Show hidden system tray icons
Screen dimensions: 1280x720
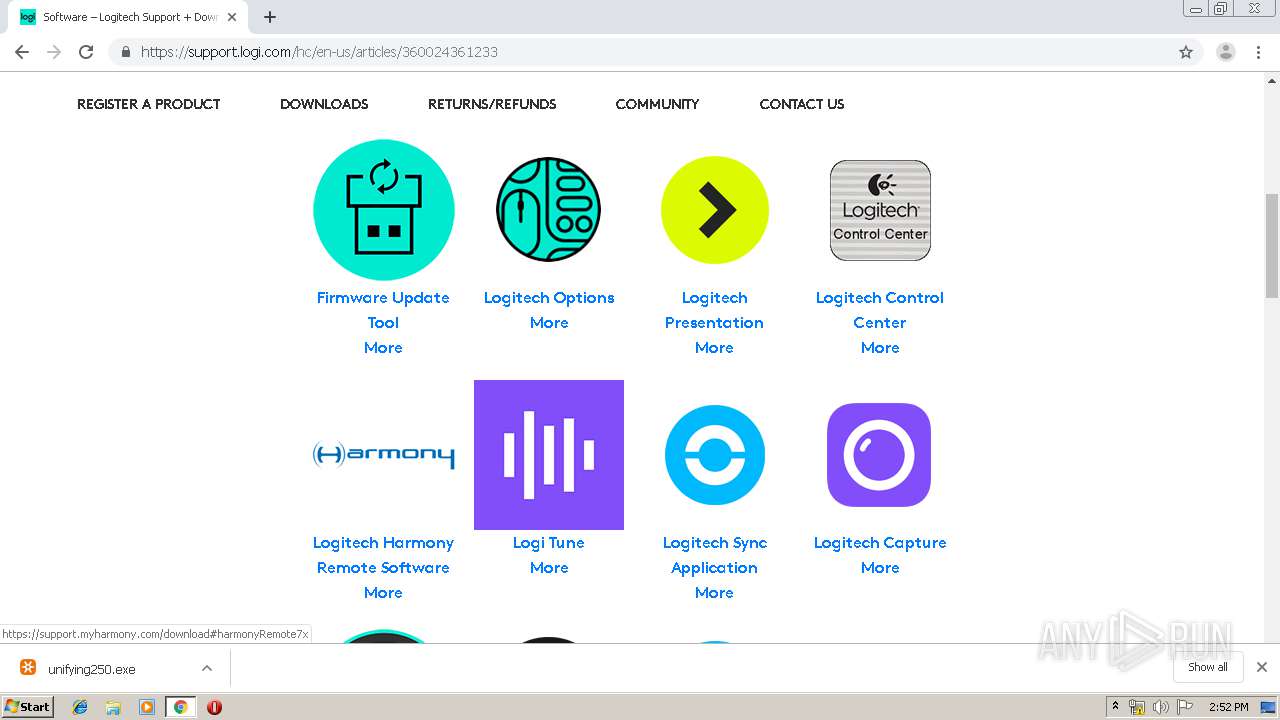coord(1116,707)
